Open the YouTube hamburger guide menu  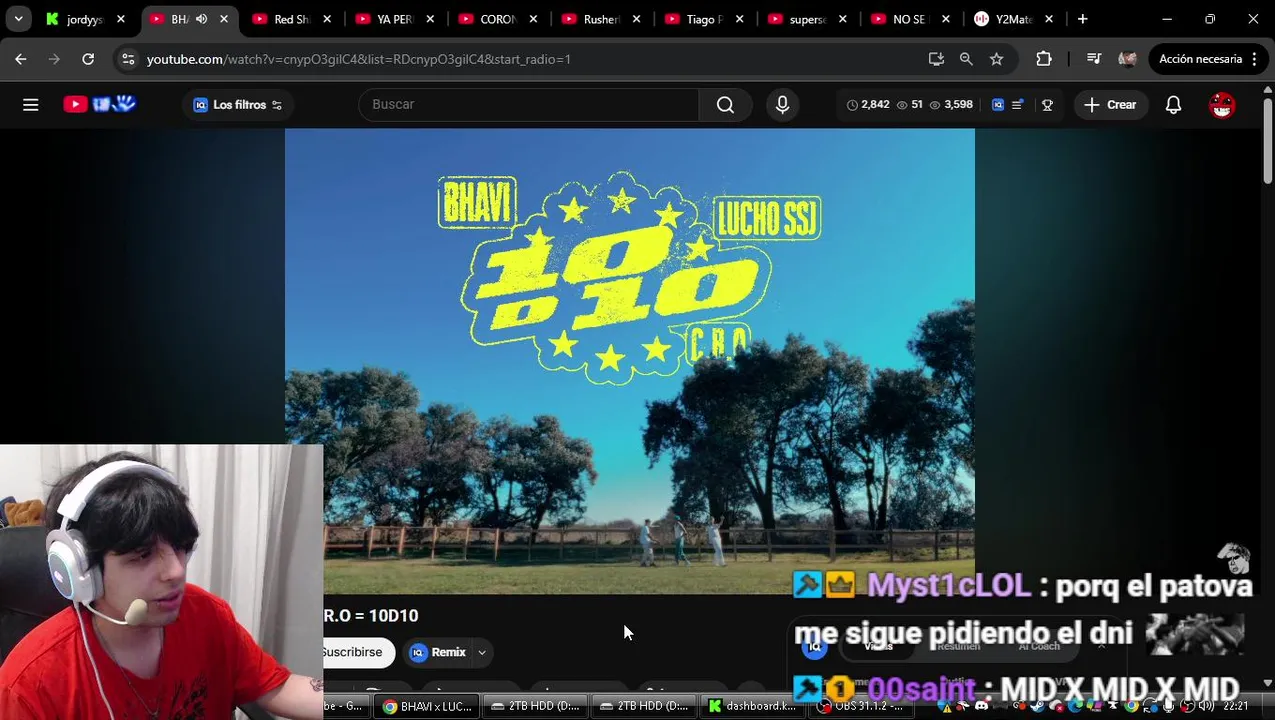click(31, 104)
